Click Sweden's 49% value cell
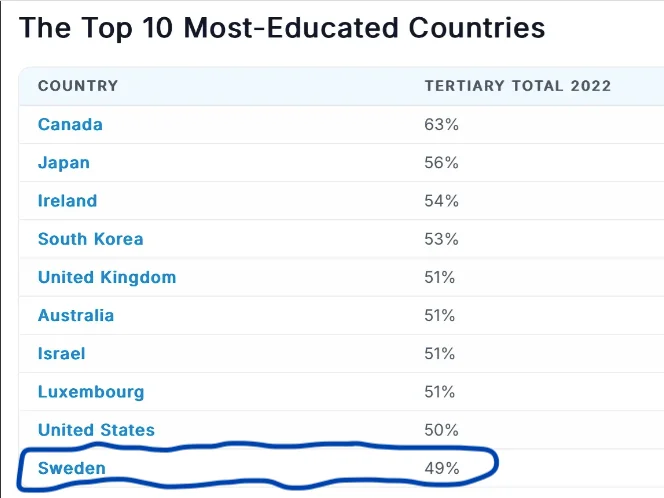The image size is (664, 498). 441,468
